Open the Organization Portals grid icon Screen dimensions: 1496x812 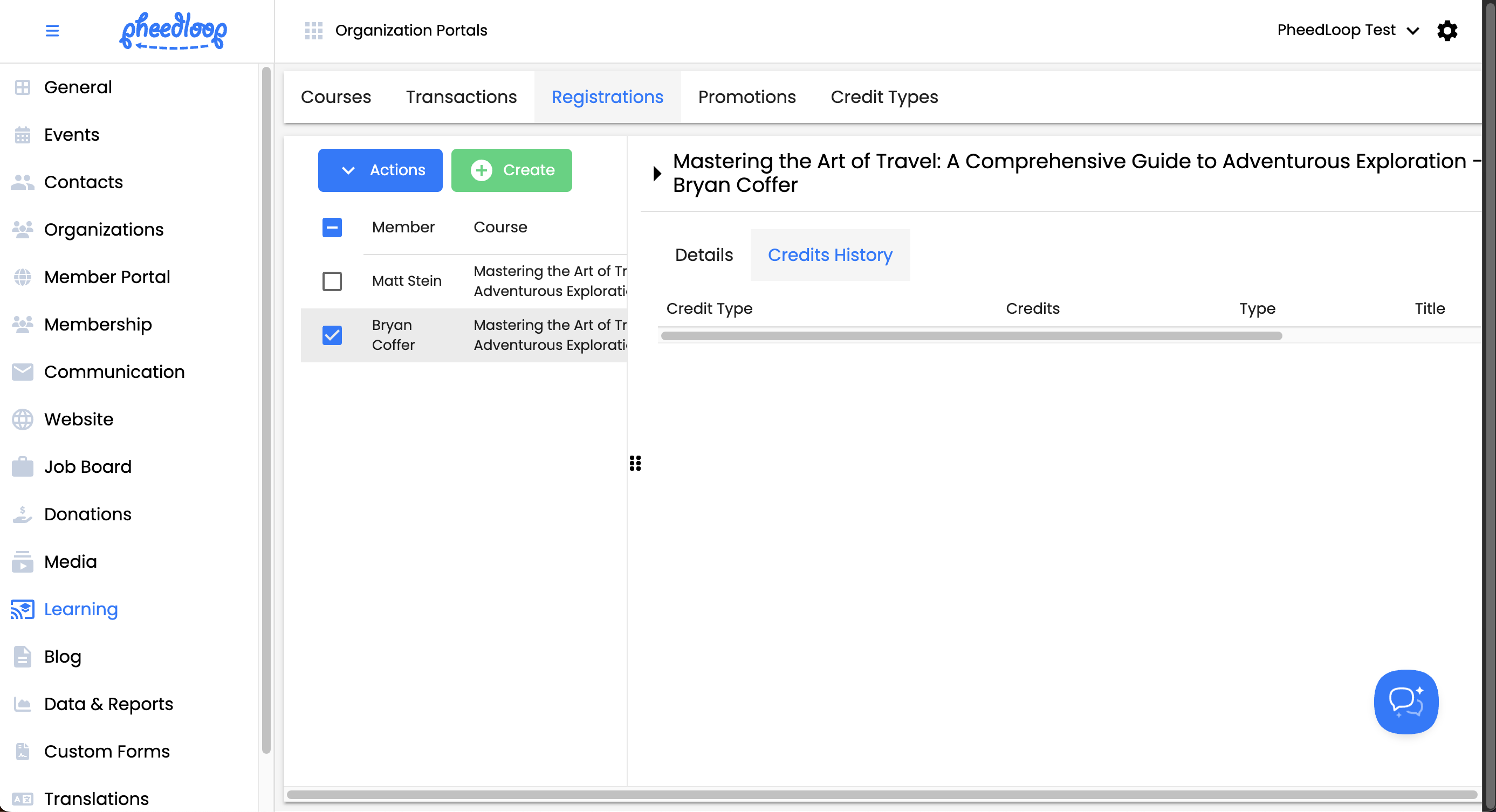[x=314, y=30]
